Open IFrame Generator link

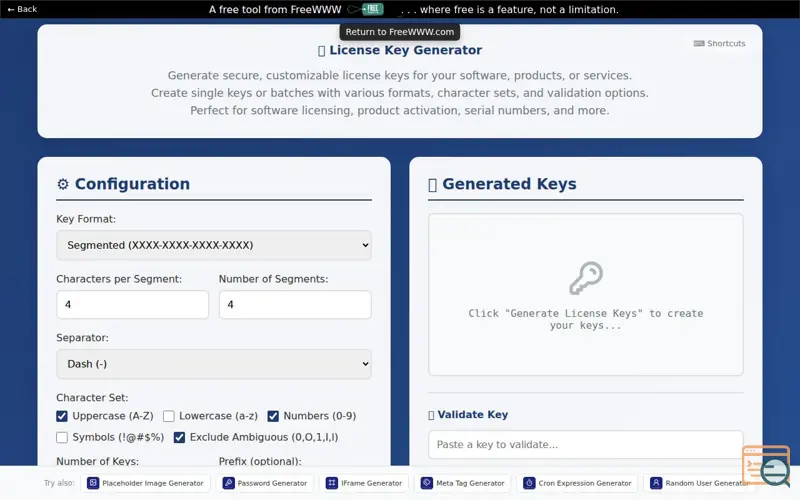pos(364,483)
